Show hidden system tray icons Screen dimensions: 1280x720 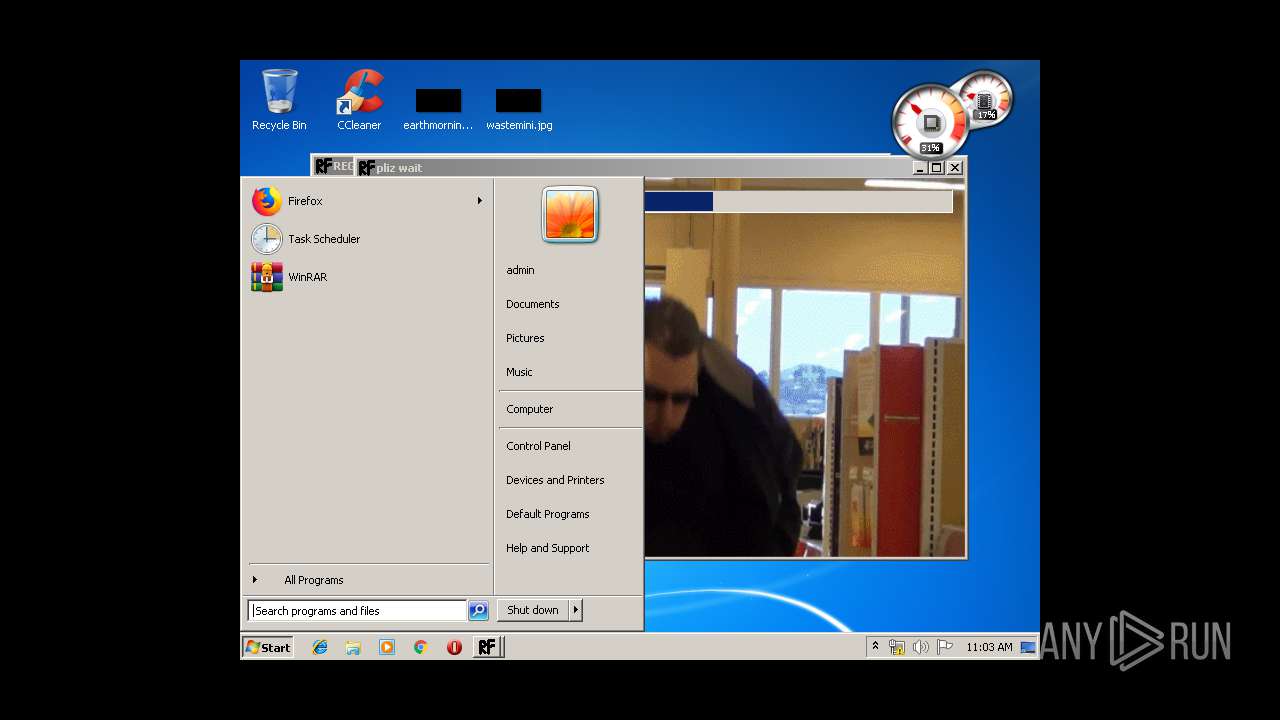click(875, 647)
